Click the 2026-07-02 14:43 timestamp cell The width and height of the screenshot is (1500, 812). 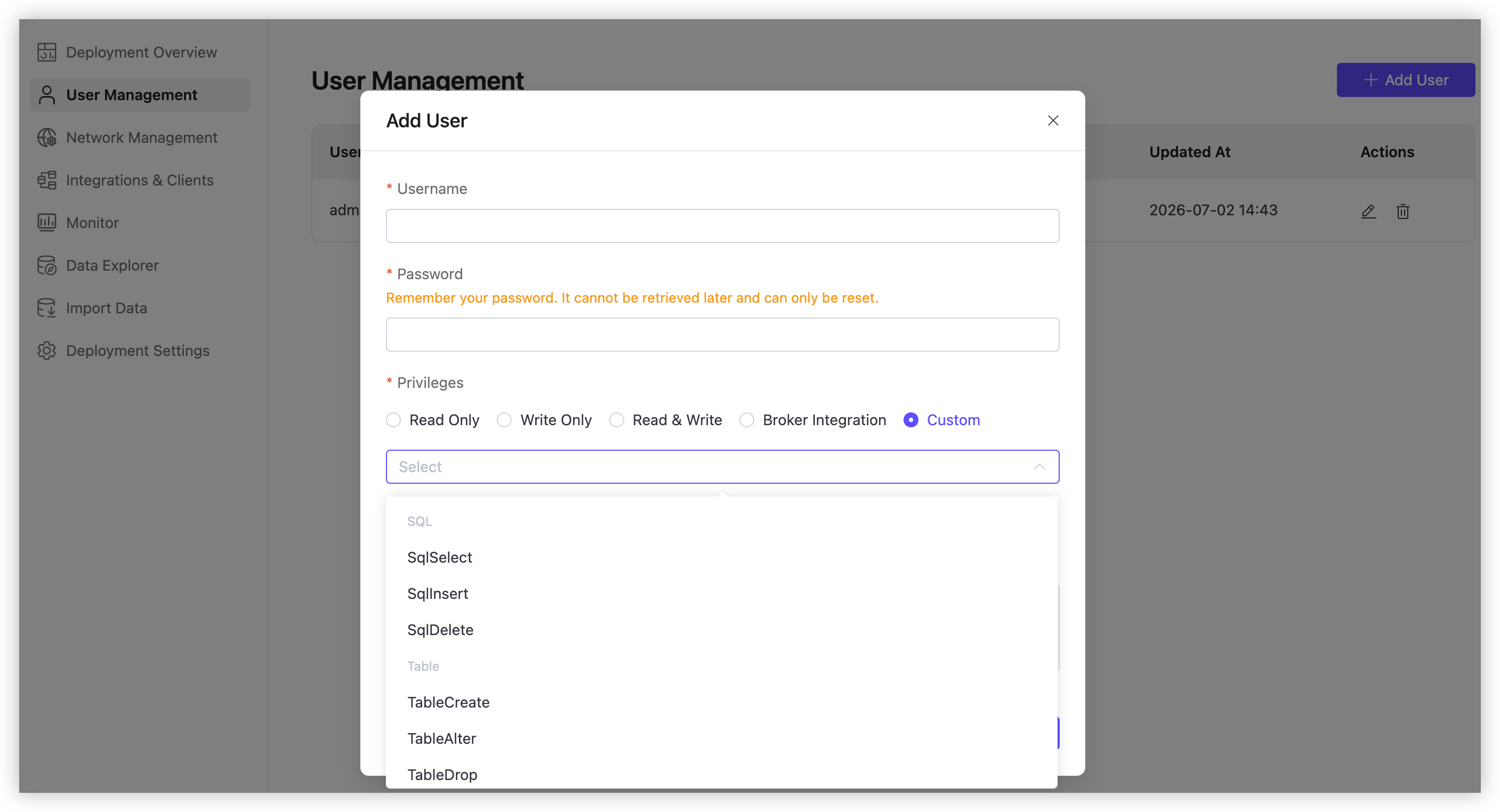tap(1213, 210)
